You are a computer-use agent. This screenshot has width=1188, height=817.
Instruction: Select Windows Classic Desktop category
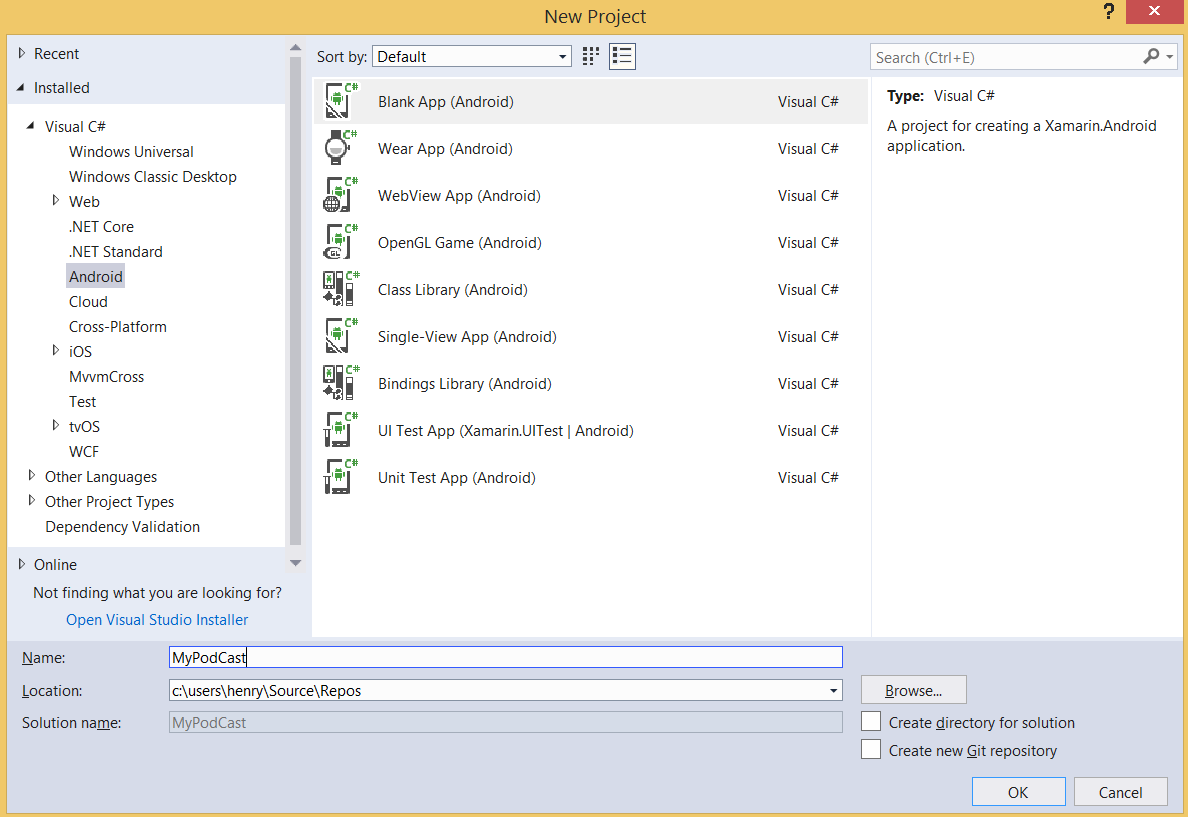coord(152,177)
